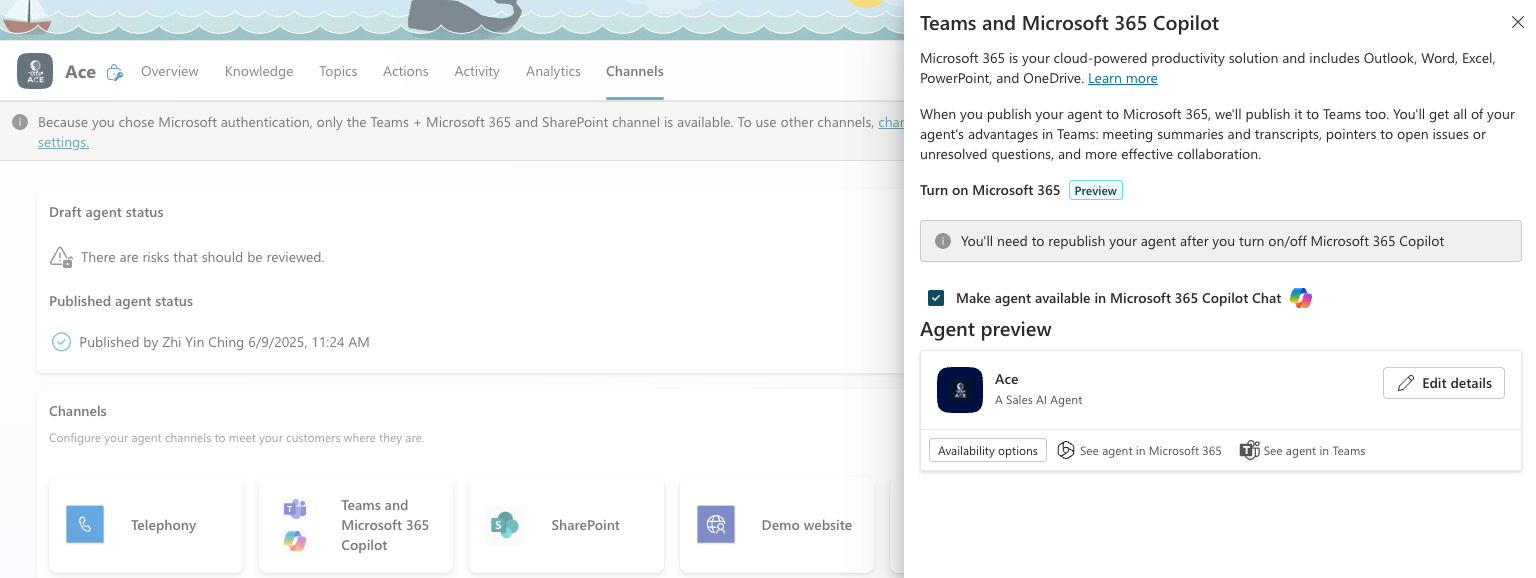Viewport: 1536px width, 578px height.
Task: Click the Demo website globe icon
Action: click(716, 524)
